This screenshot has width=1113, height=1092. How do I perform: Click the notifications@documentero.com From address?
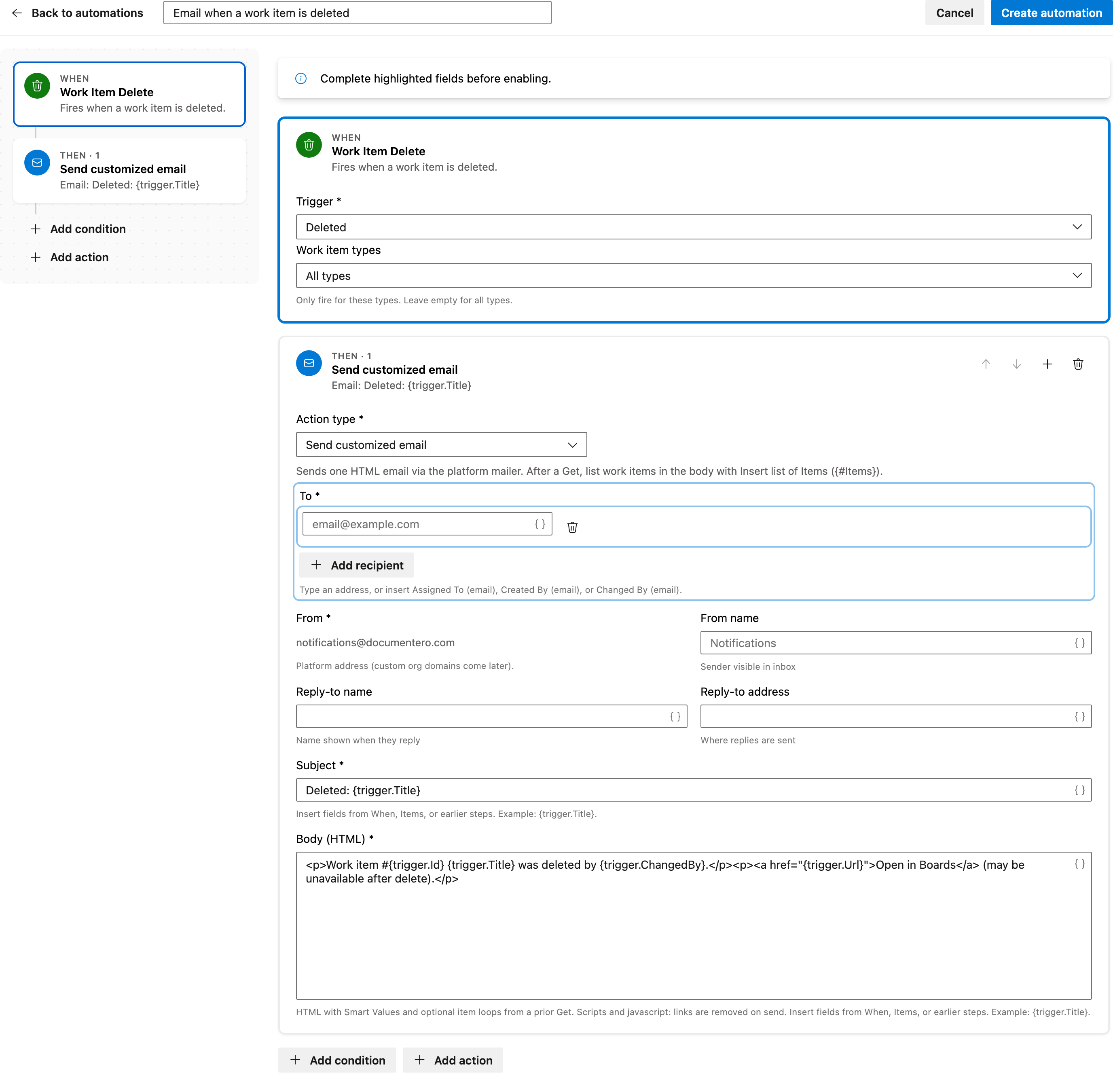coord(375,642)
